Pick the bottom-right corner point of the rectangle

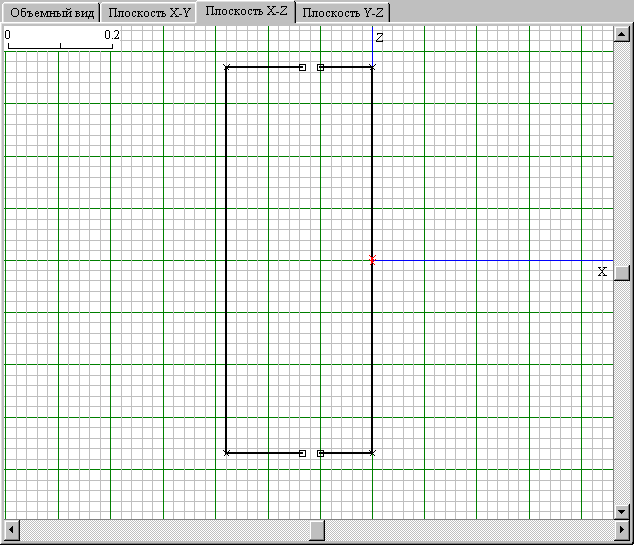click(x=372, y=453)
